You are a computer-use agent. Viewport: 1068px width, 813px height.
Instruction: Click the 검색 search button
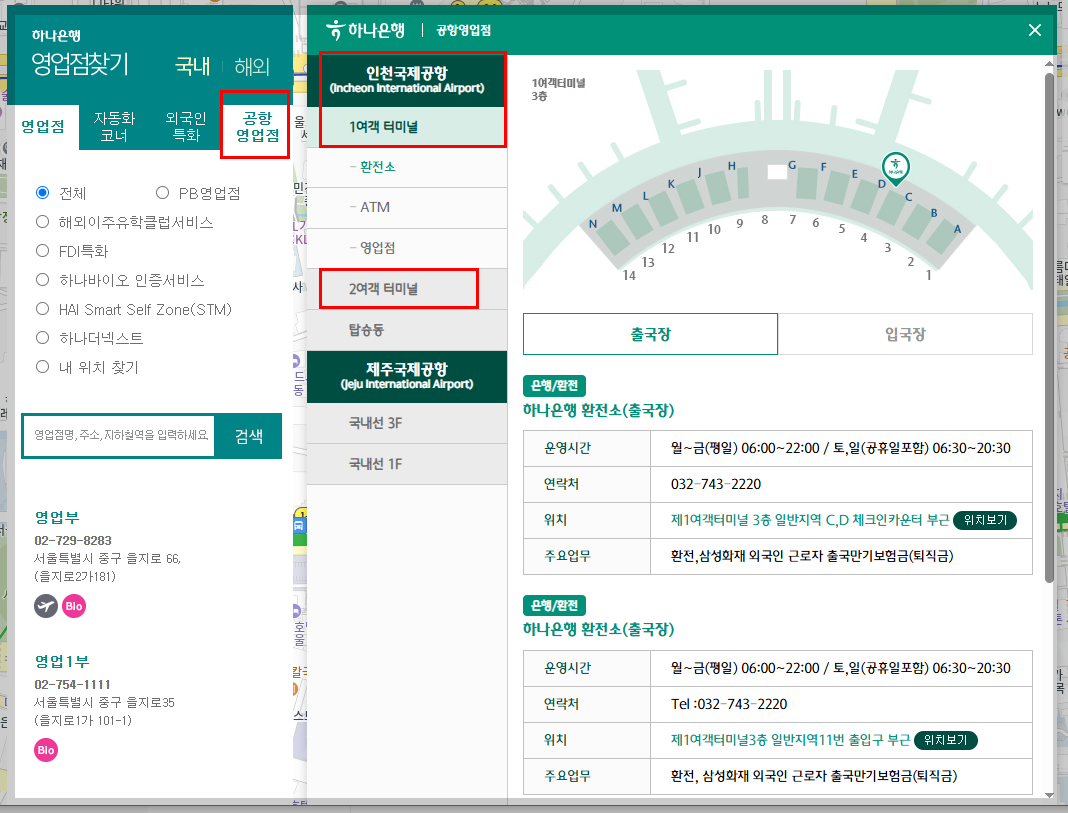249,436
